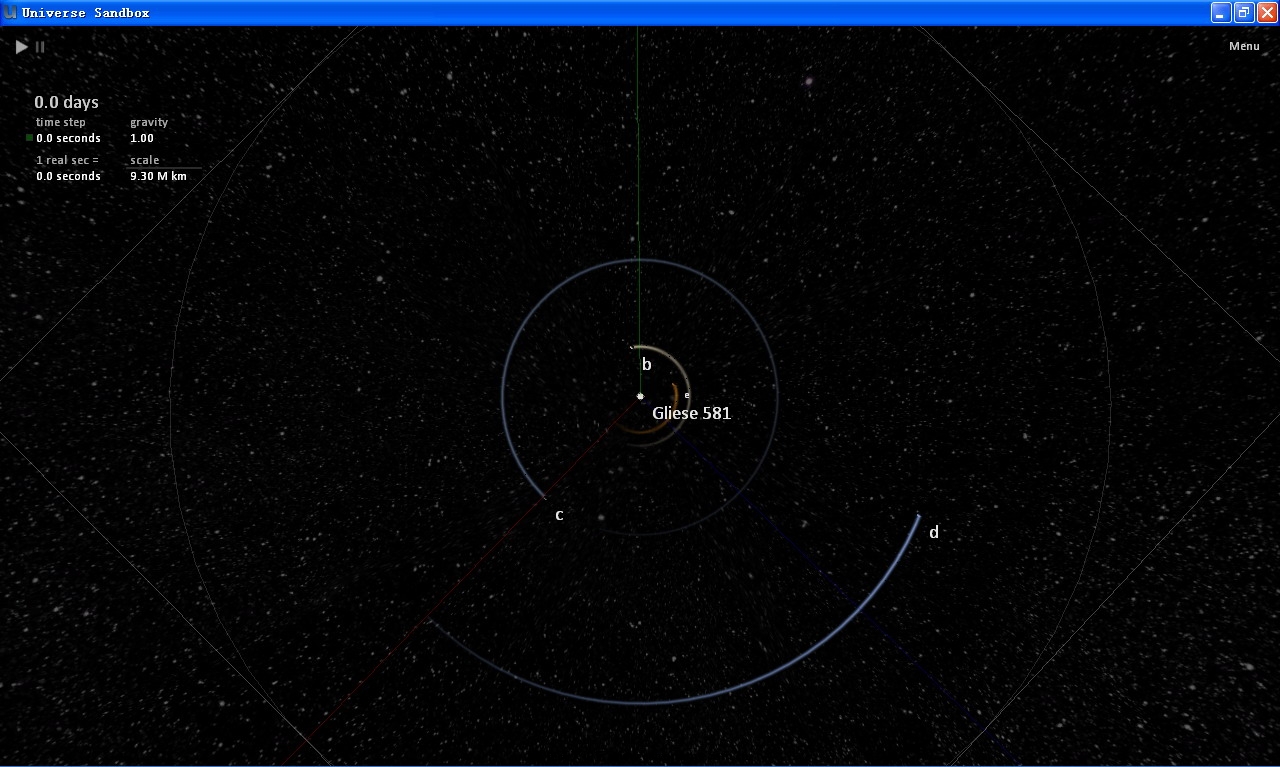Open the Menu in the top right

[1244, 46]
